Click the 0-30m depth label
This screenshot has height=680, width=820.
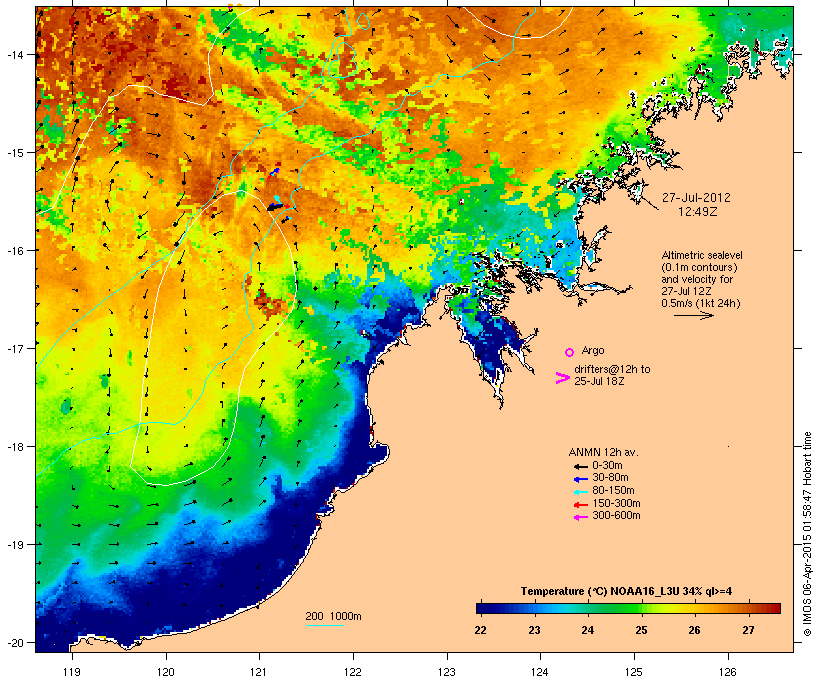(x=607, y=466)
